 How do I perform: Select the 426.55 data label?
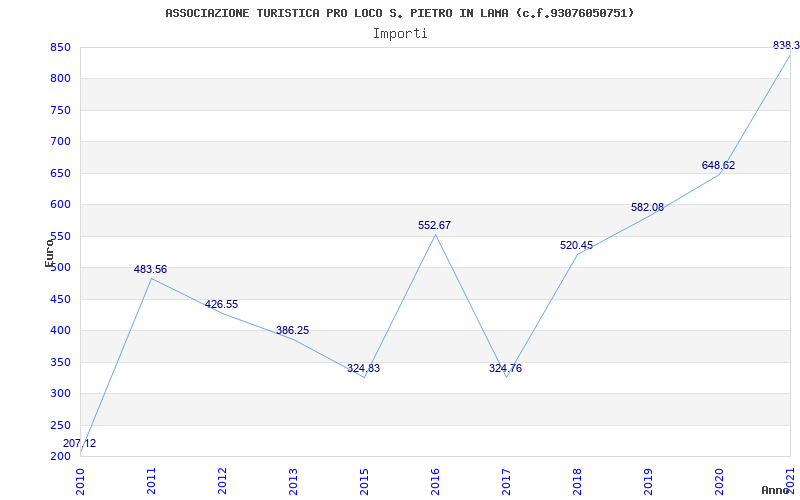[221, 305]
